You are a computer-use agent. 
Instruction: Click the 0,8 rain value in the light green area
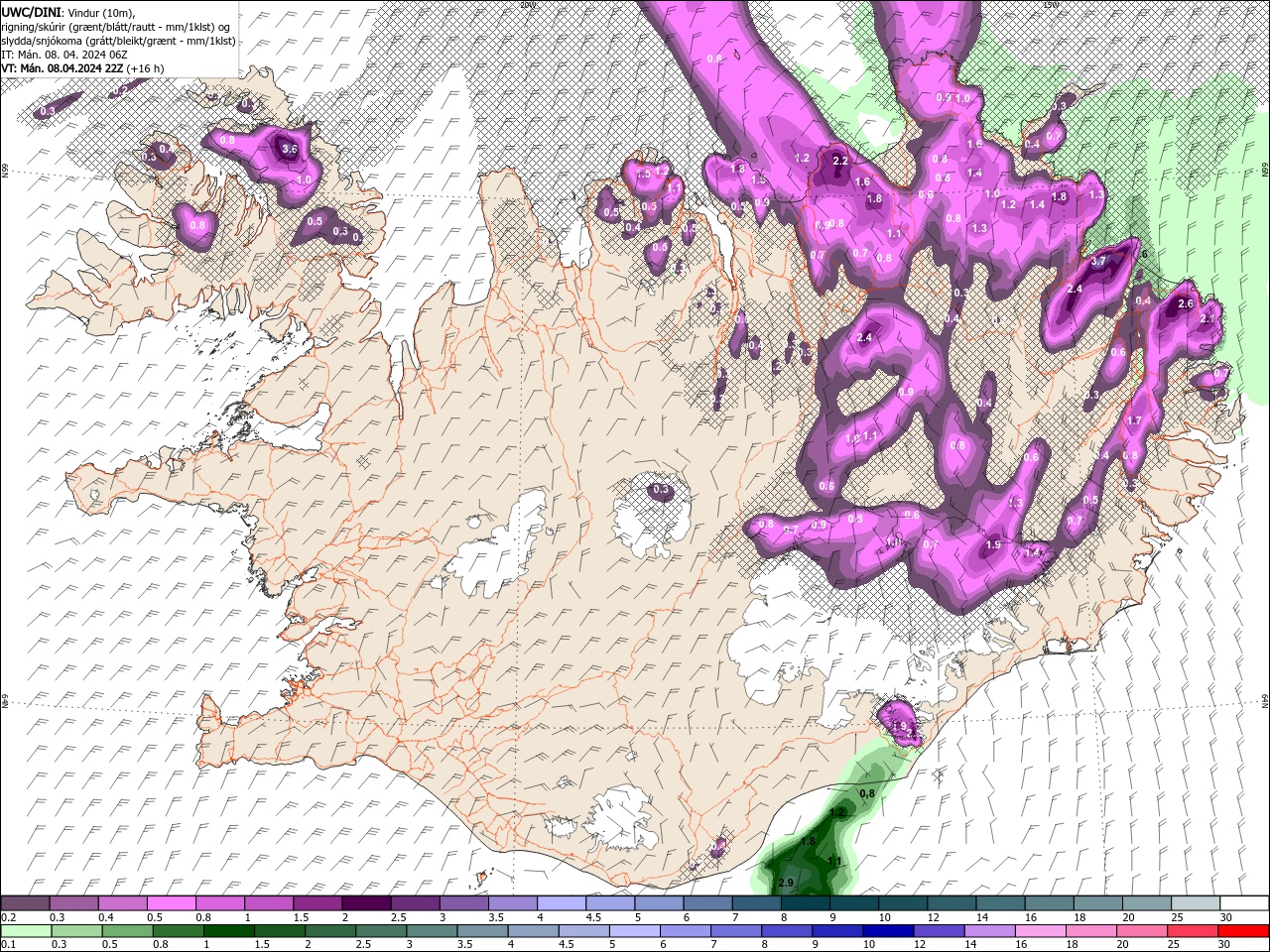click(866, 793)
